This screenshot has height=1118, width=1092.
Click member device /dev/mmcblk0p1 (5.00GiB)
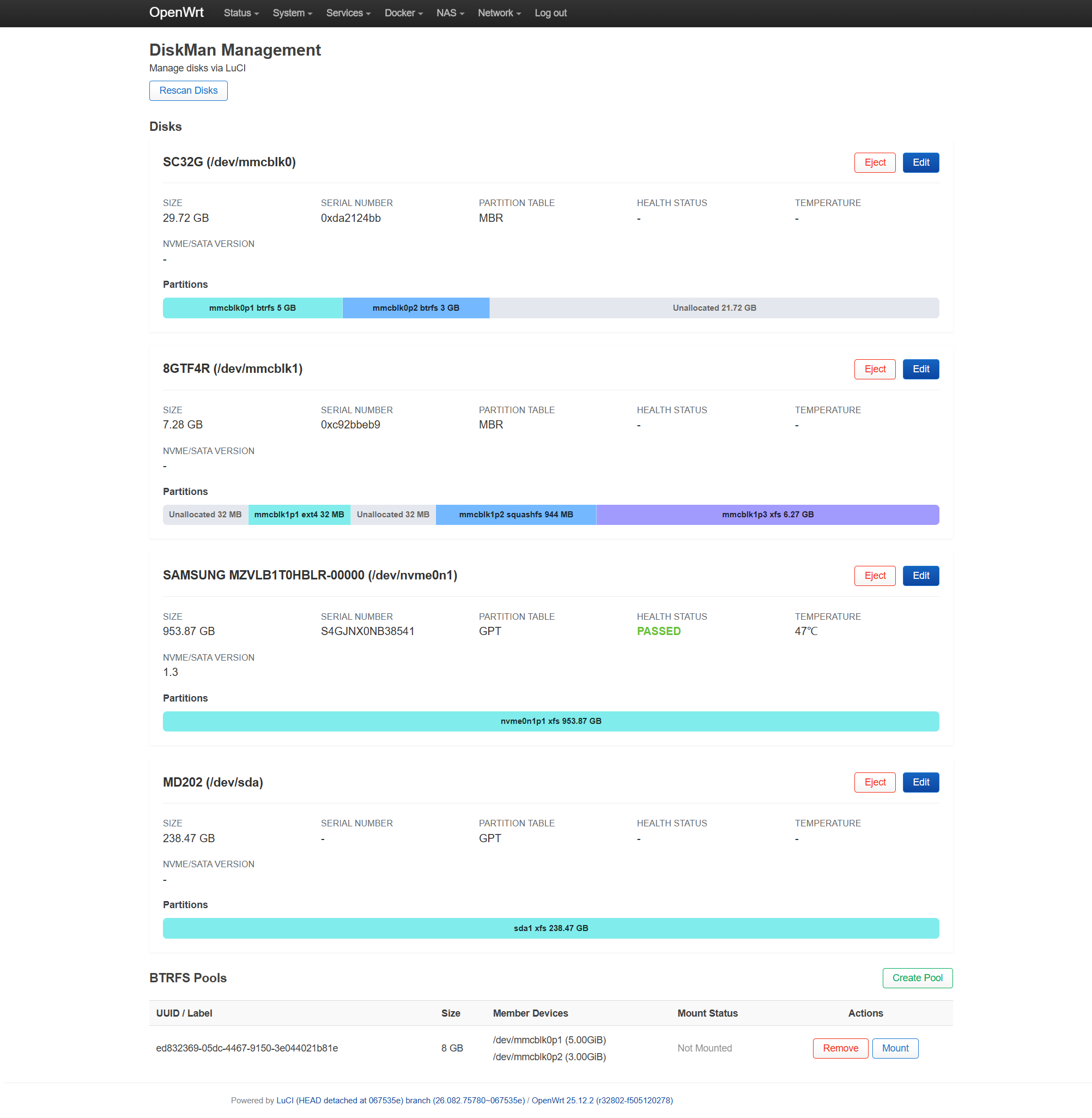[x=549, y=1040]
